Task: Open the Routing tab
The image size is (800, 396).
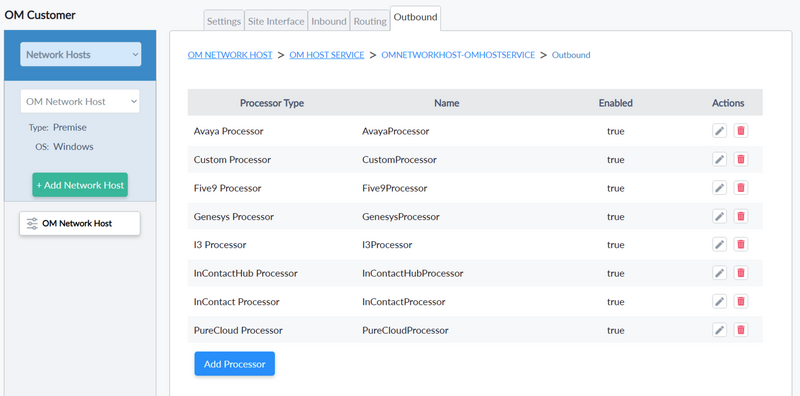Action: tap(370, 21)
